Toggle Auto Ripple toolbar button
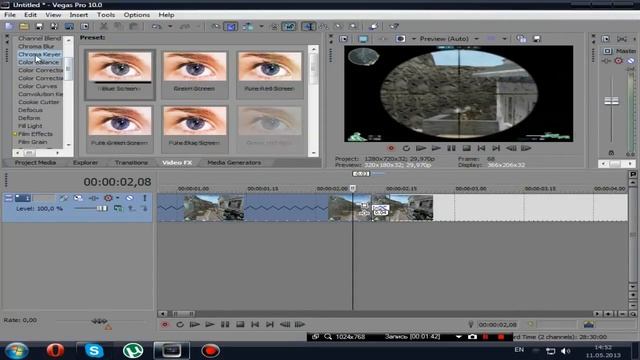Image resolution: width=640 pixels, height=360 pixels. click(248, 27)
